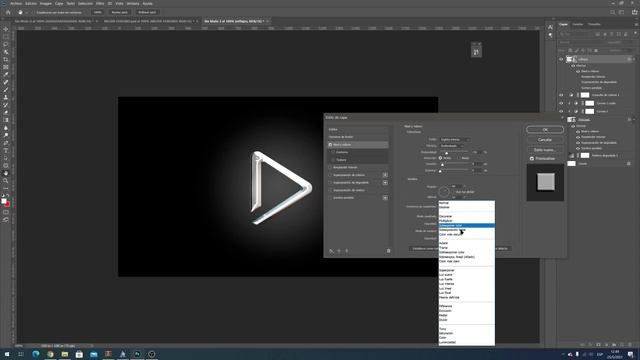Select the Hand tool in toolbar
The height and width of the screenshot is (360, 640).
(x=6, y=173)
